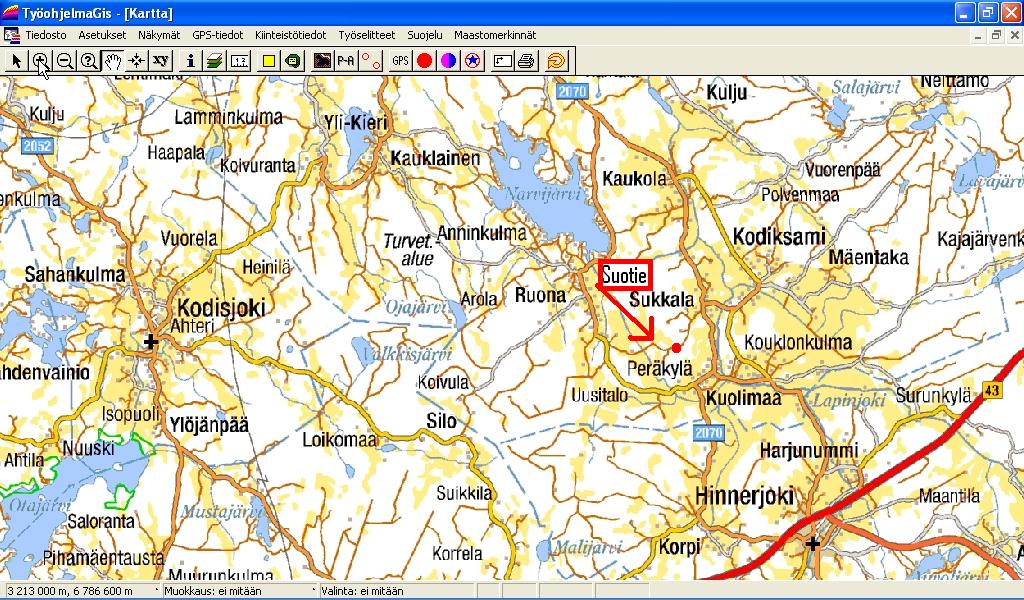This screenshot has width=1024, height=600.
Task: Open the Maastomerkinnät menu
Action: [x=494, y=35]
